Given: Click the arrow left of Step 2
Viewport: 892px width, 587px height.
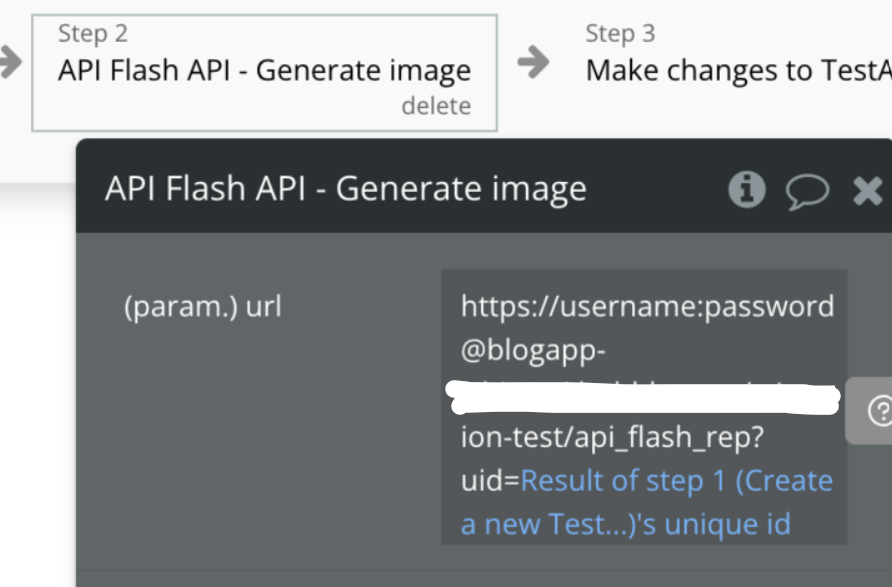Looking at the screenshot, I should [9, 63].
